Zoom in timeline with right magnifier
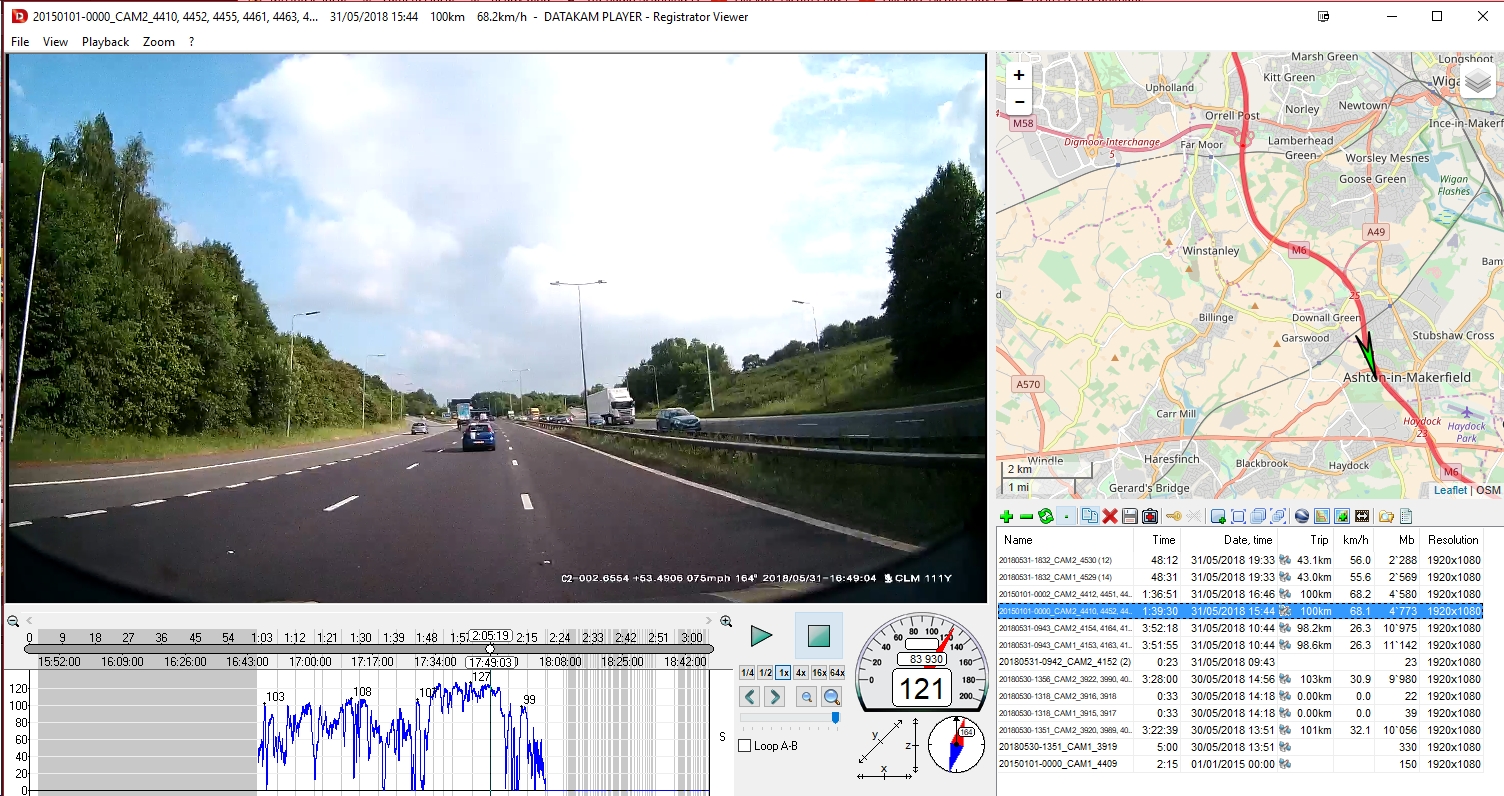This screenshot has height=796, width=1504. pos(726,621)
